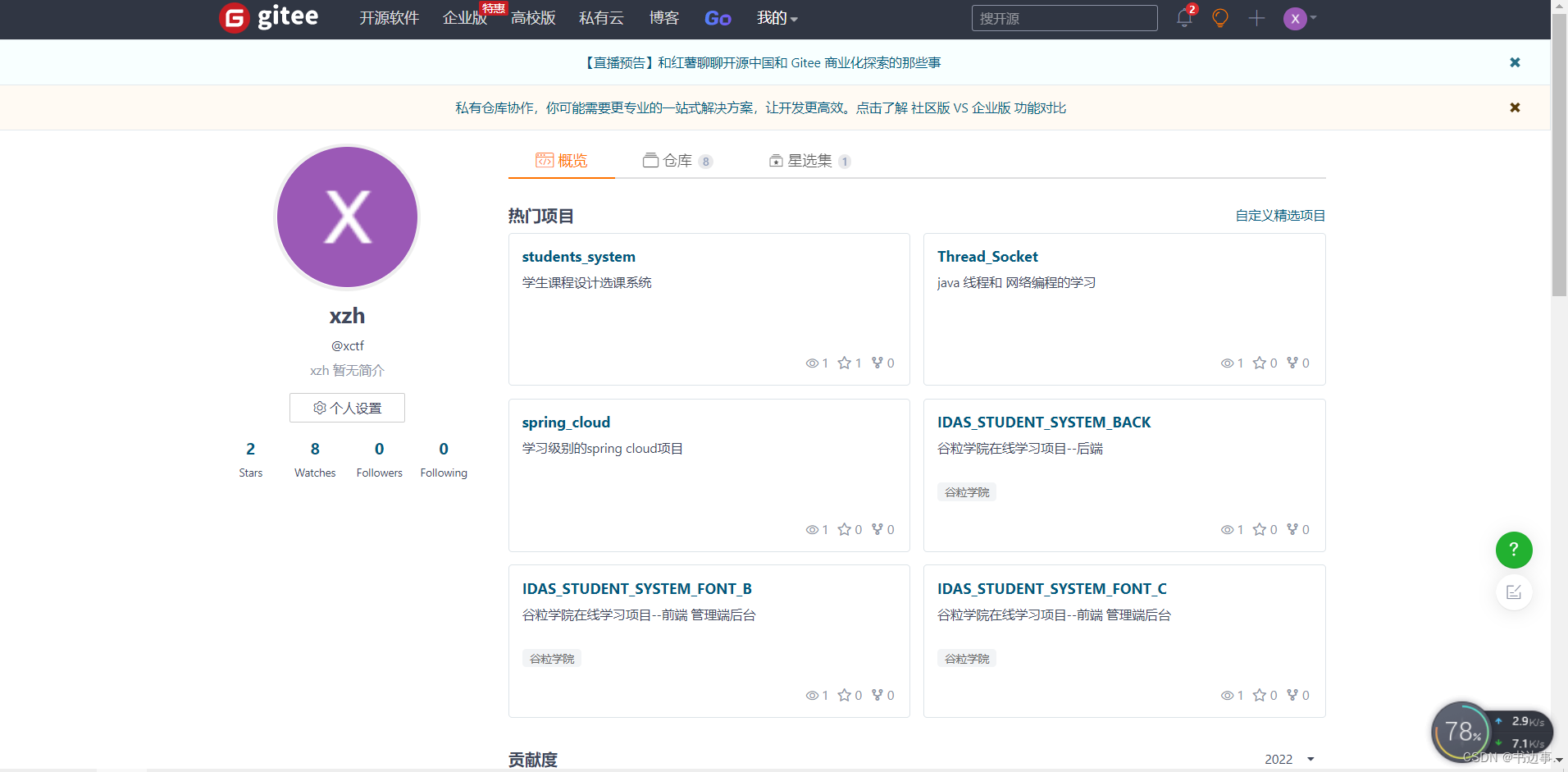Expand the 2022 contribution year dropdown
This screenshot has width=1568, height=772.
click(x=1288, y=759)
